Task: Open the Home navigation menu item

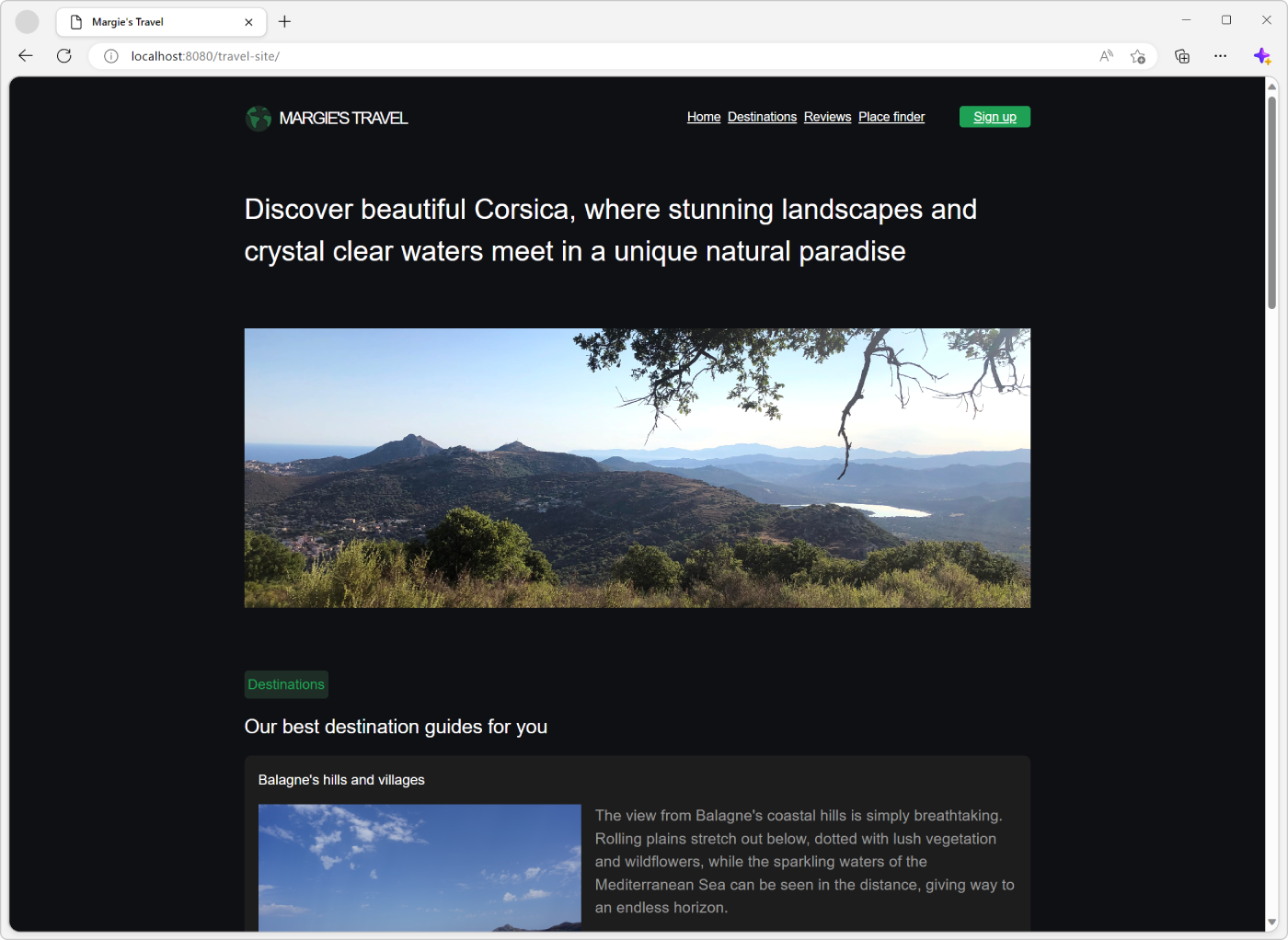Action: click(x=704, y=117)
